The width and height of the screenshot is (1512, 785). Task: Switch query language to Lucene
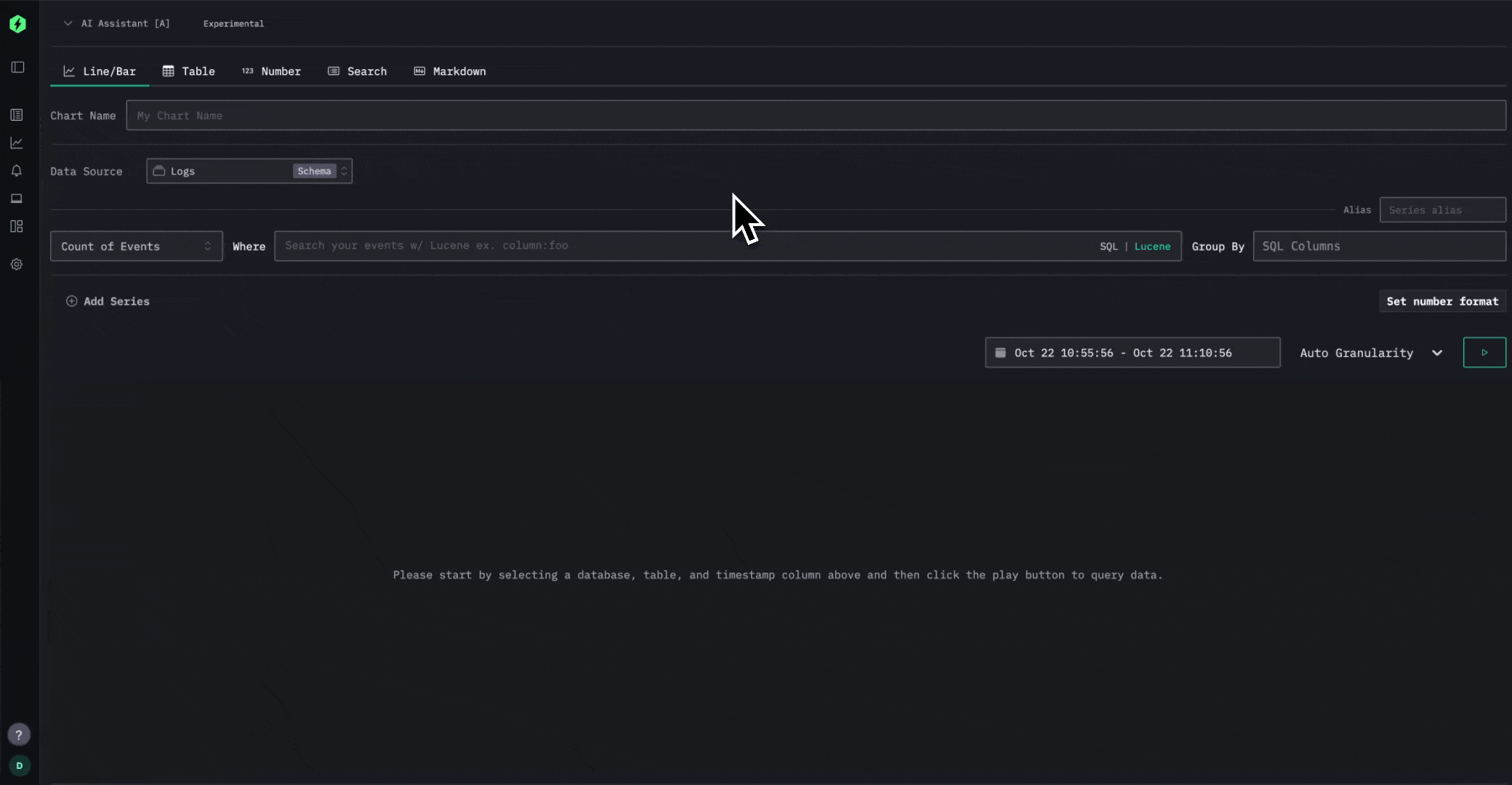point(1152,246)
